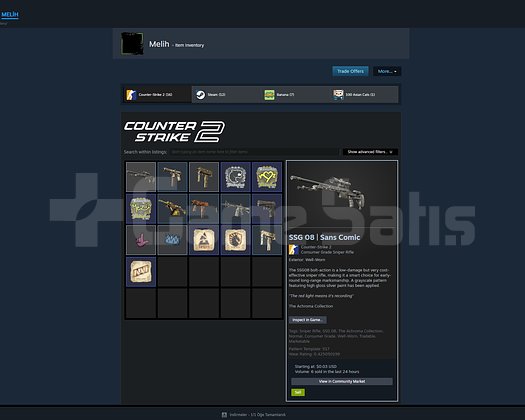
Task: Select the grey fish-logo sticker item
Action: 235,177
